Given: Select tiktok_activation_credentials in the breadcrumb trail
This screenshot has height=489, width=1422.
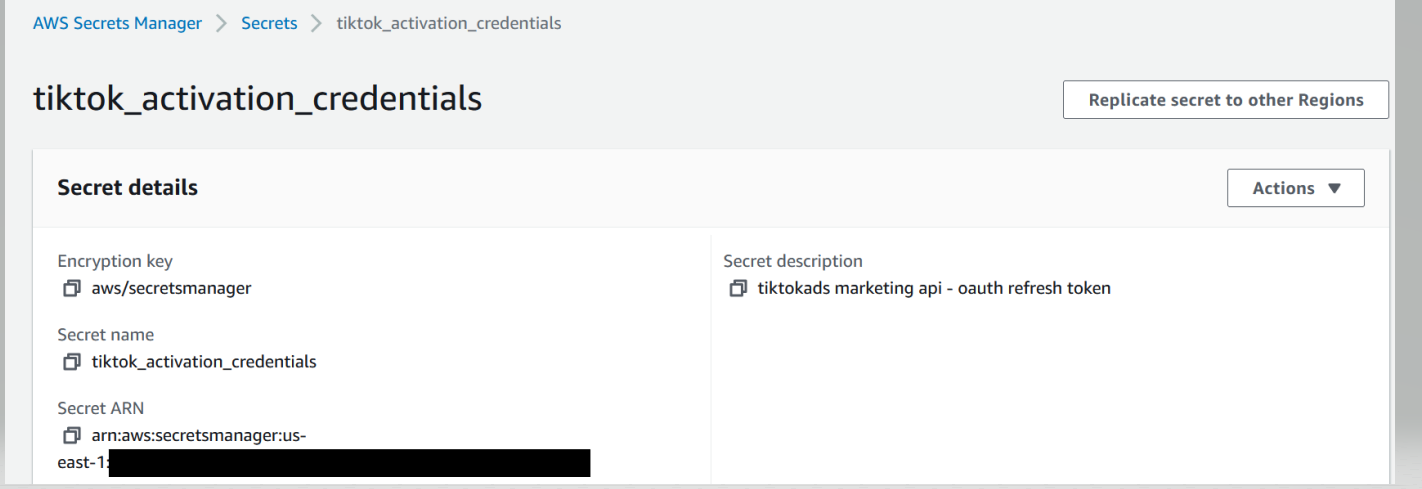Looking at the screenshot, I should pyautogui.click(x=449, y=23).
